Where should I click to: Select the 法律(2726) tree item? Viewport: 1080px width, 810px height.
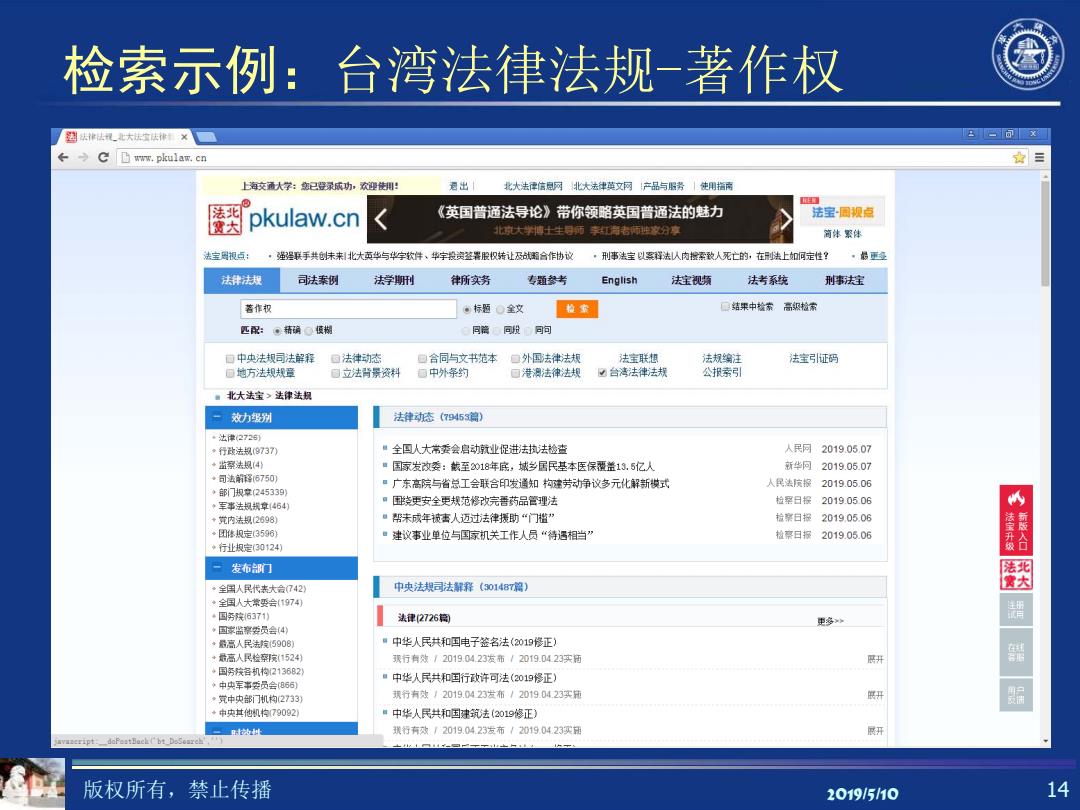pyautogui.click(x=240, y=438)
